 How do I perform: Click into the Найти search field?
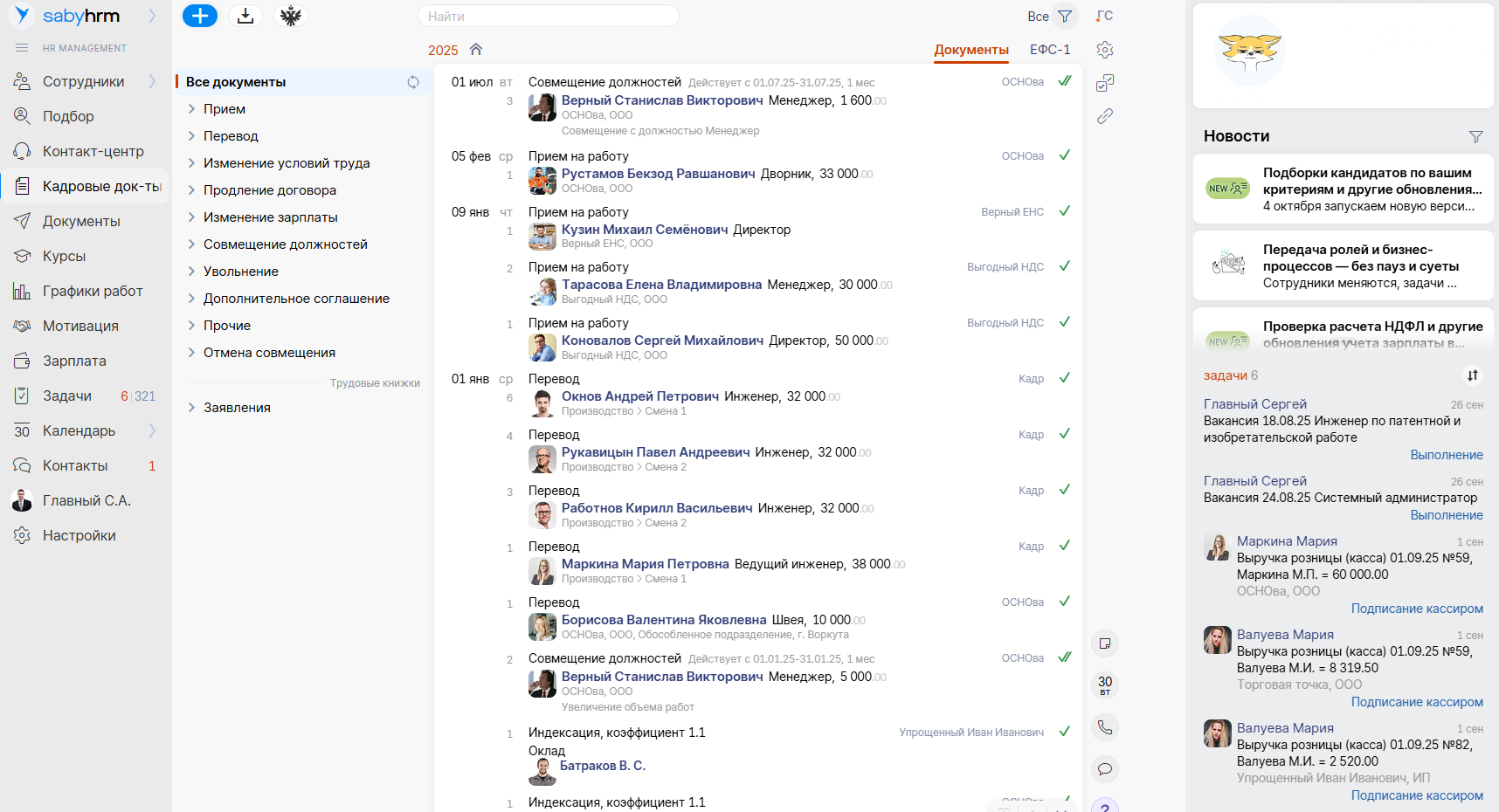[548, 16]
